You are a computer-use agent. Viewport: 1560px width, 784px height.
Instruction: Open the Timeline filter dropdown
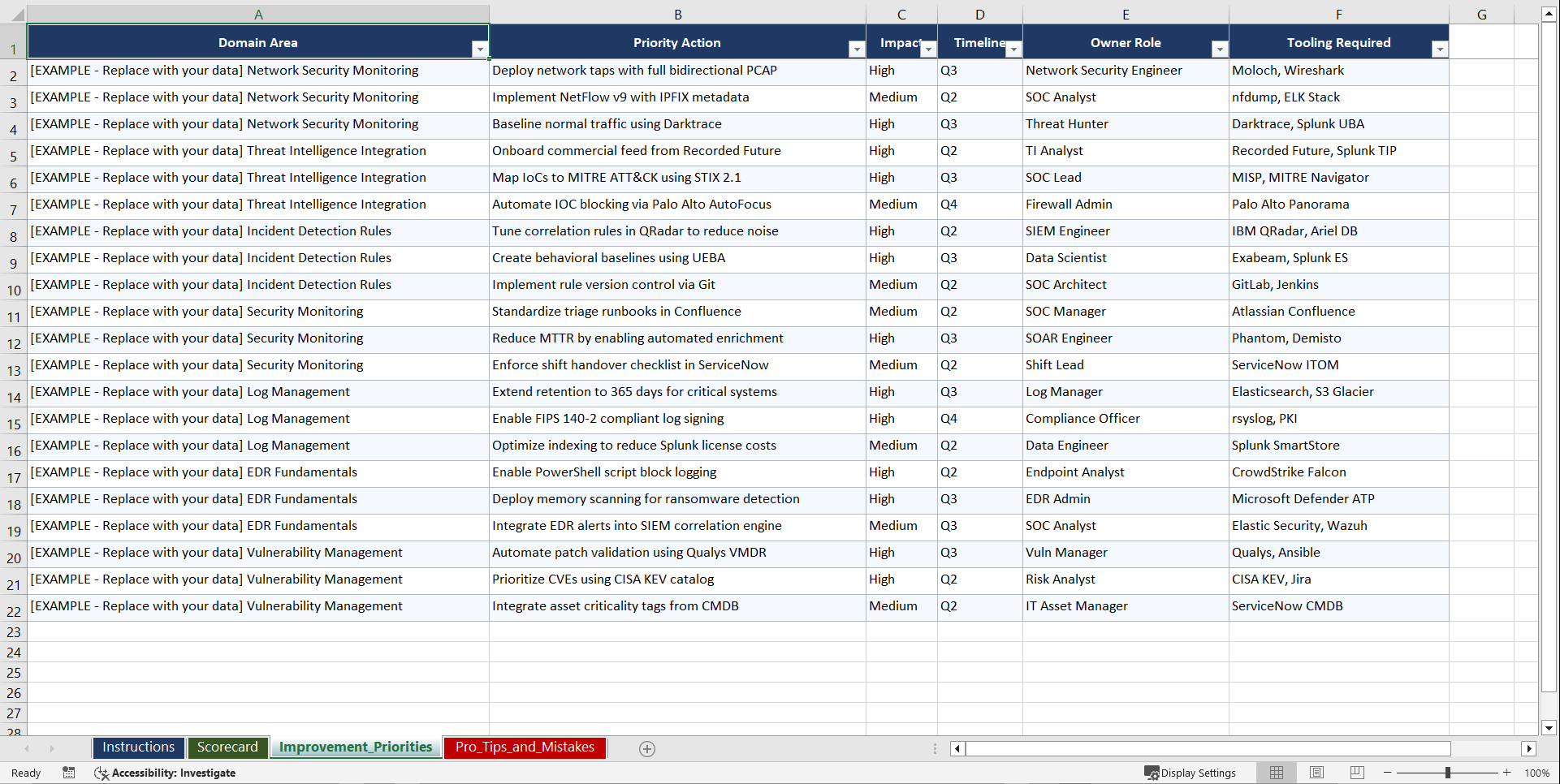tap(1013, 49)
